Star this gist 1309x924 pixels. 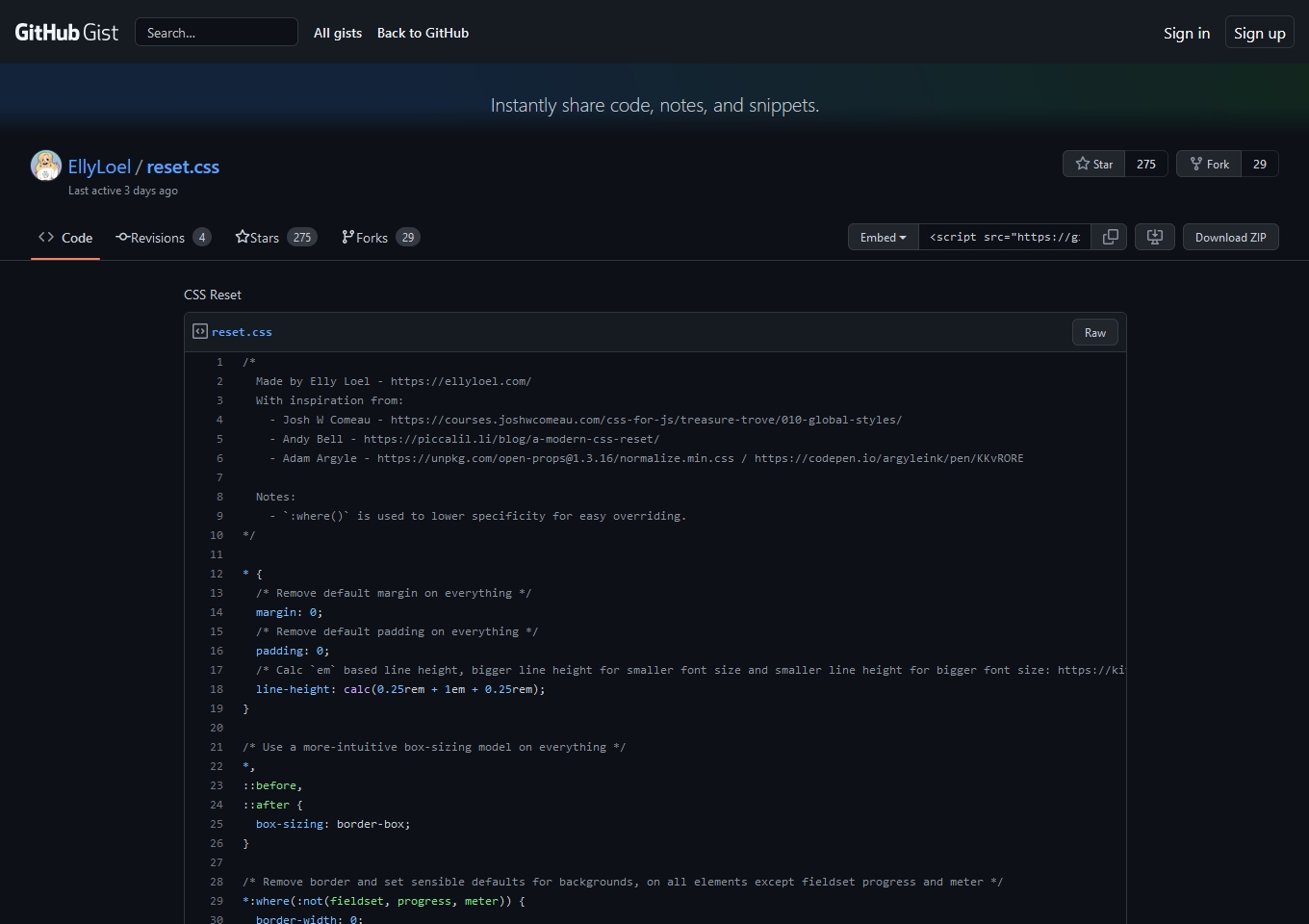pos(1094,164)
